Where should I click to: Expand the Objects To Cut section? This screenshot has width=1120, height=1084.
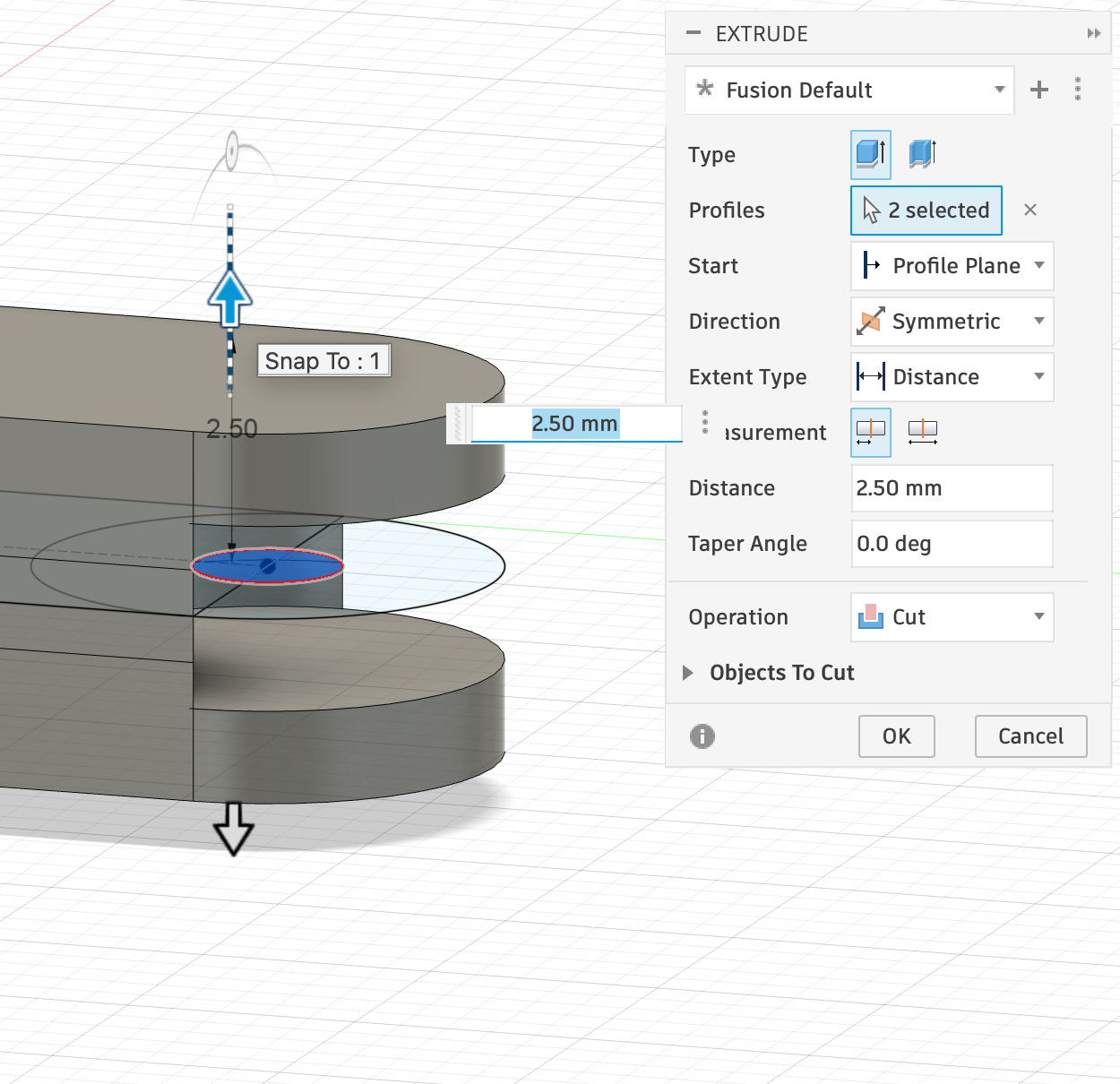(x=687, y=673)
